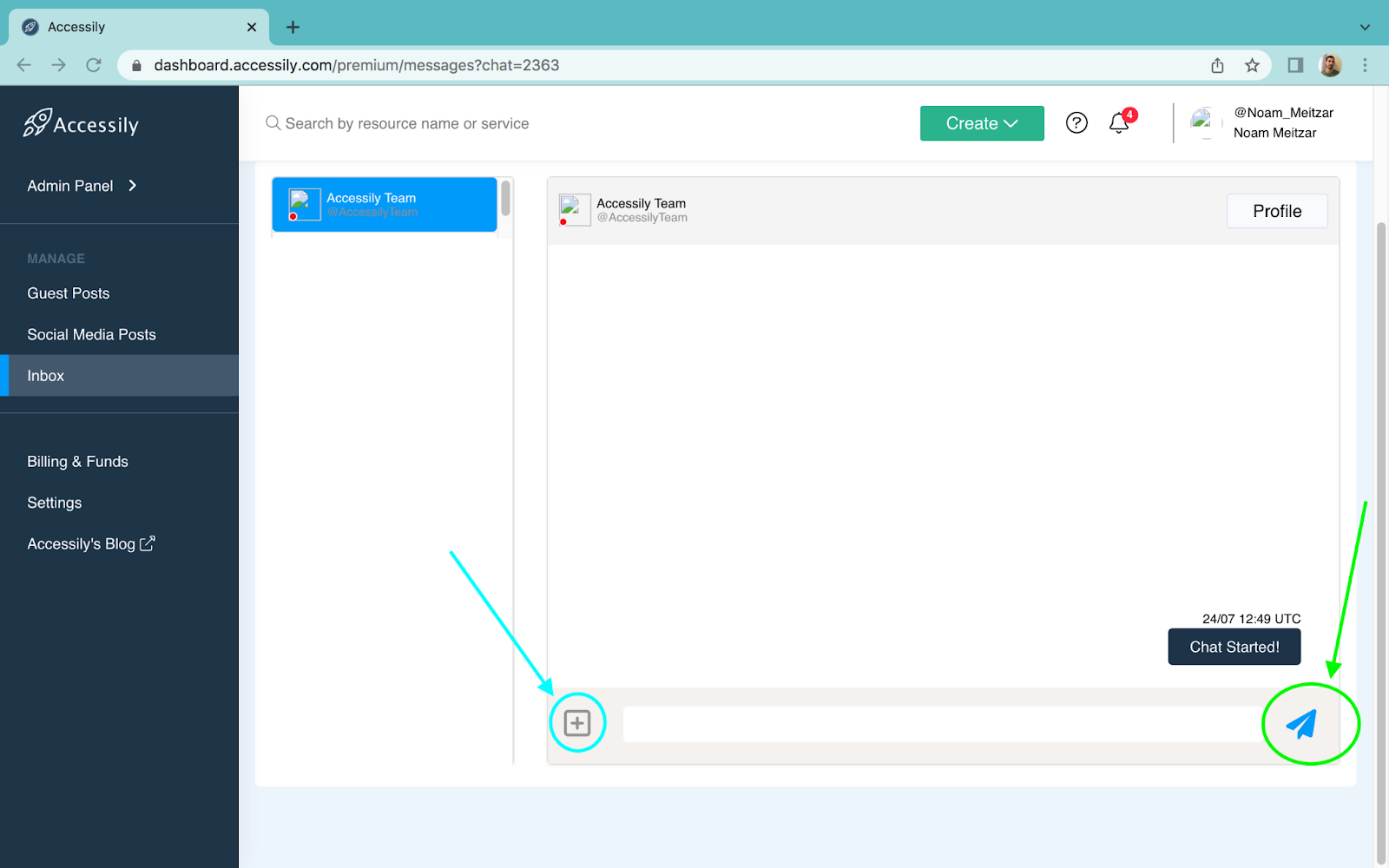The width and height of the screenshot is (1389, 868).
Task: Open Settings in the sidebar
Action: click(54, 503)
